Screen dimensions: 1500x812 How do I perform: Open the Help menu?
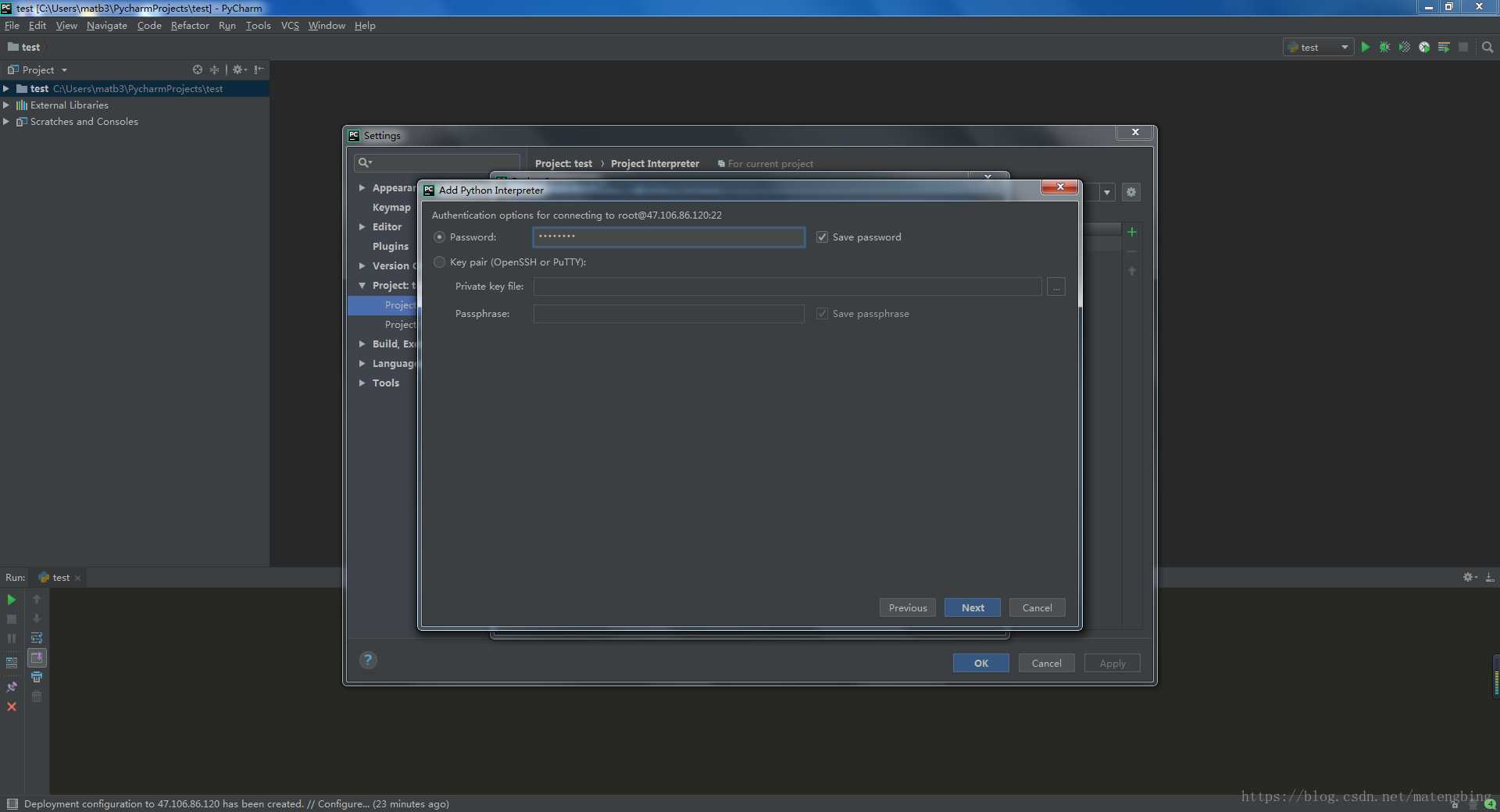coord(365,26)
